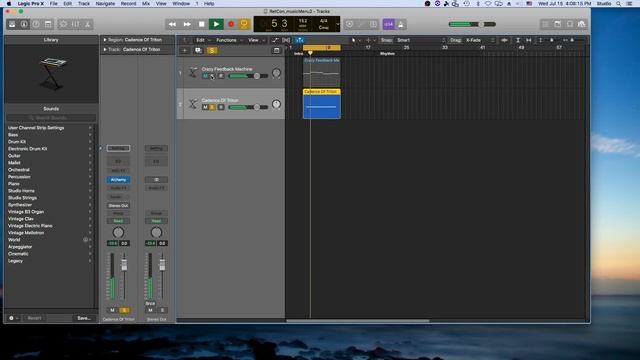Open the Mix menu
The width and height of the screenshot is (640, 360).
pyautogui.click(x=146, y=3)
